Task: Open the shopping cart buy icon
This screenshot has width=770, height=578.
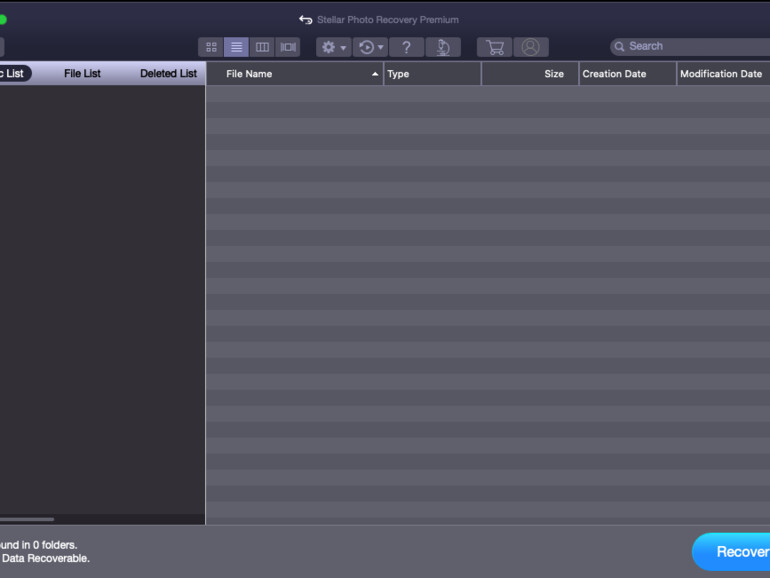Action: pyautogui.click(x=495, y=47)
